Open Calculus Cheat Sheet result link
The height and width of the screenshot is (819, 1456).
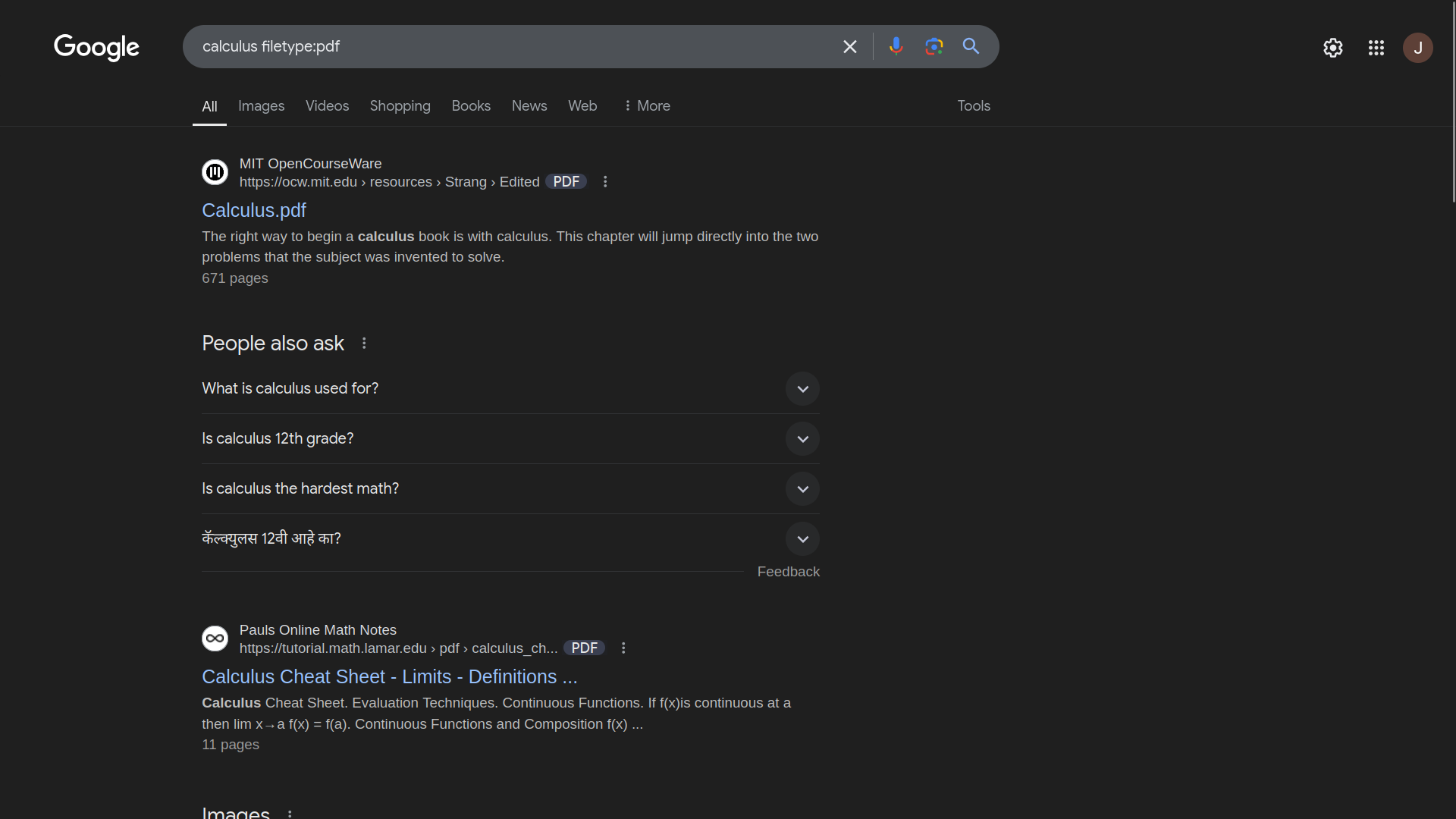[389, 676]
